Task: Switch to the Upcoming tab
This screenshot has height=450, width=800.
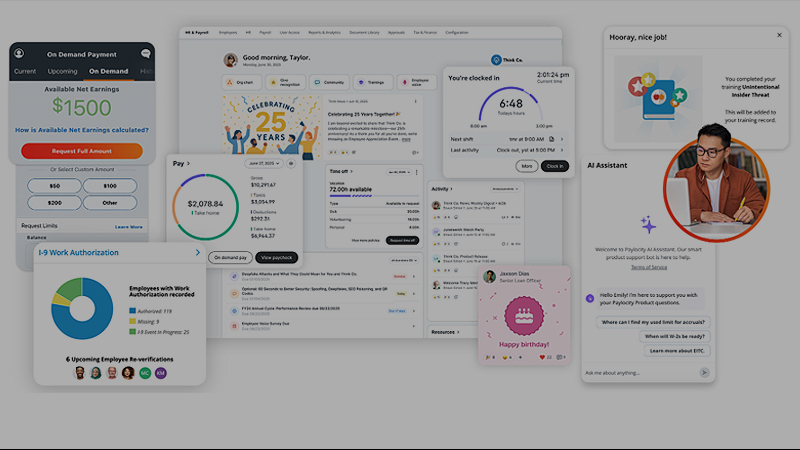Action: pyautogui.click(x=62, y=72)
